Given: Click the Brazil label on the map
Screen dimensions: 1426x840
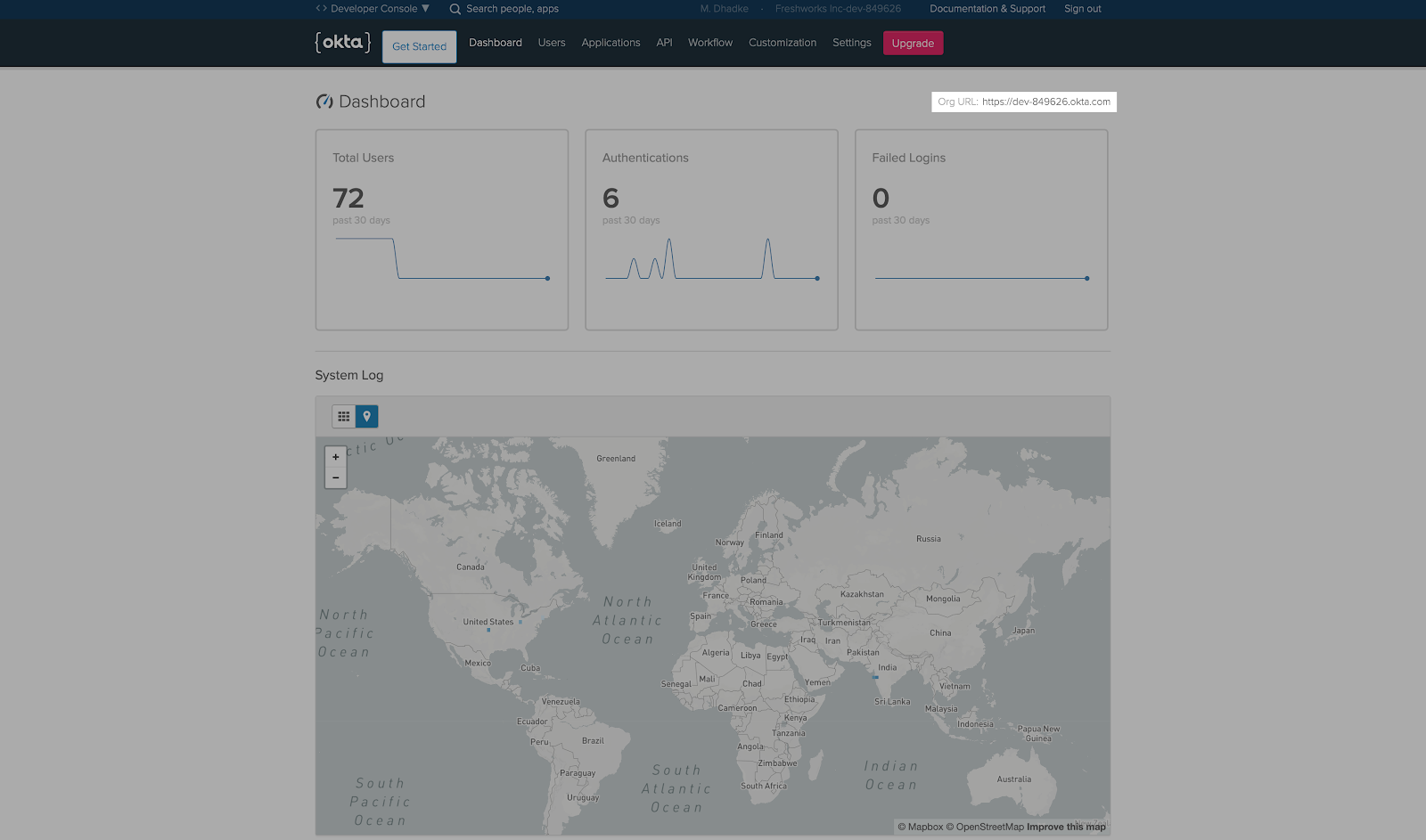Looking at the screenshot, I should coord(593,741).
